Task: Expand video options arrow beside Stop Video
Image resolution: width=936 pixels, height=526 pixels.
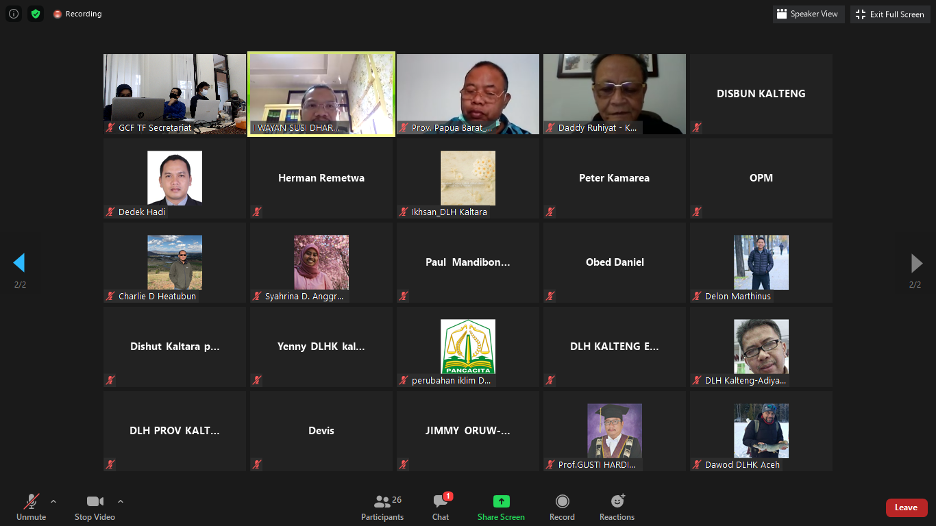Action: [x=120, y=501]
